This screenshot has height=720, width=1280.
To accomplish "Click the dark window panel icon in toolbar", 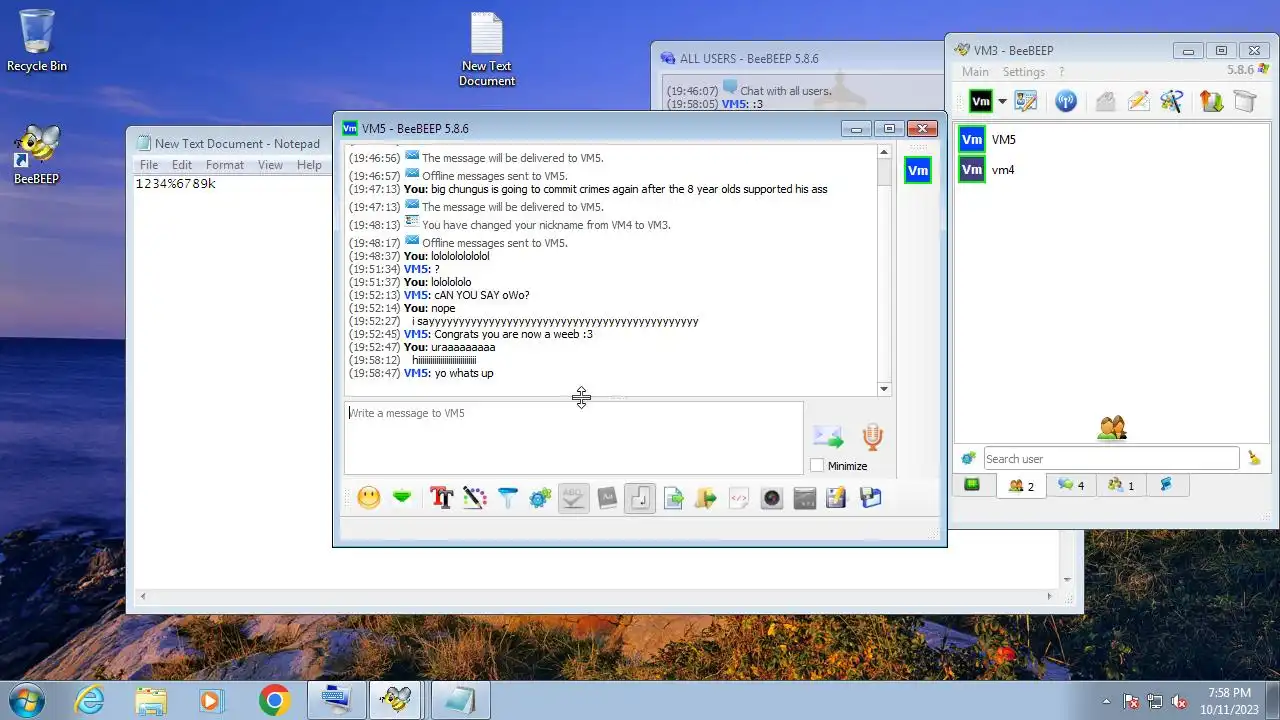I will [805, 497].
